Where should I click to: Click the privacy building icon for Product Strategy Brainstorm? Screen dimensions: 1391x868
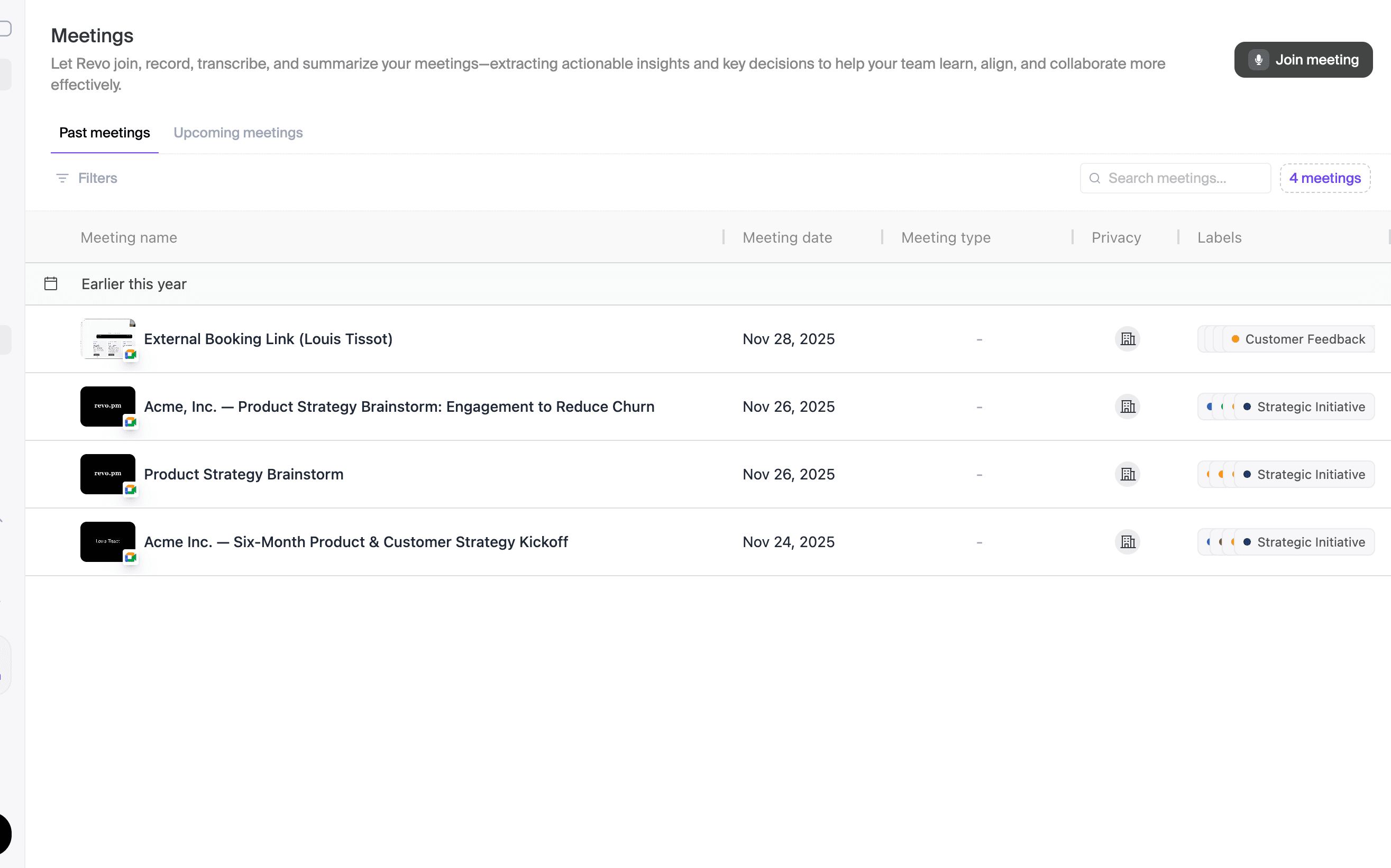1127,474
